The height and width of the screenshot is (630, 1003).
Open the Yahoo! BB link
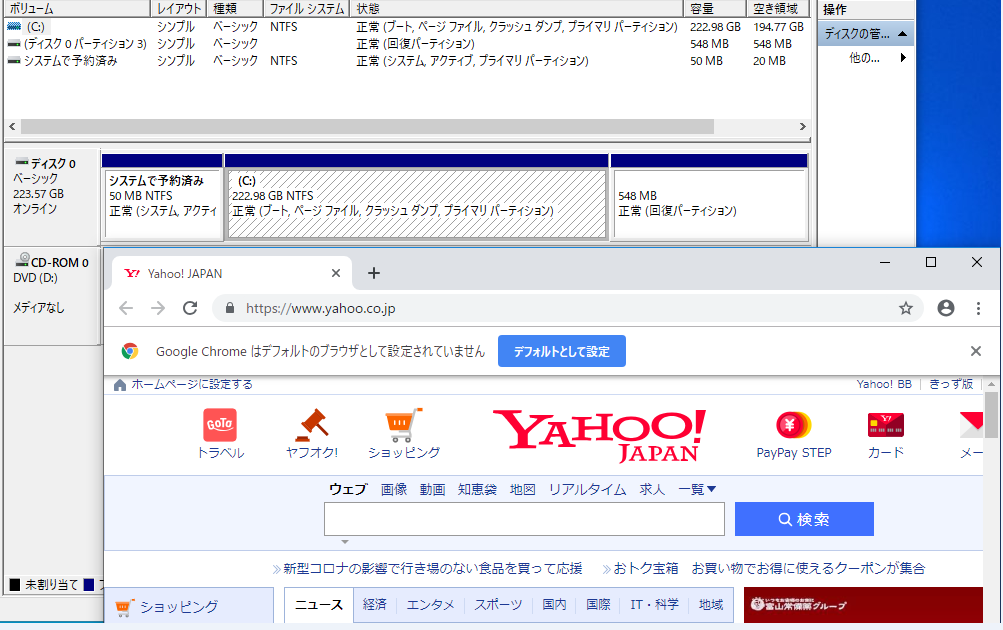click(x=884, y=384)
